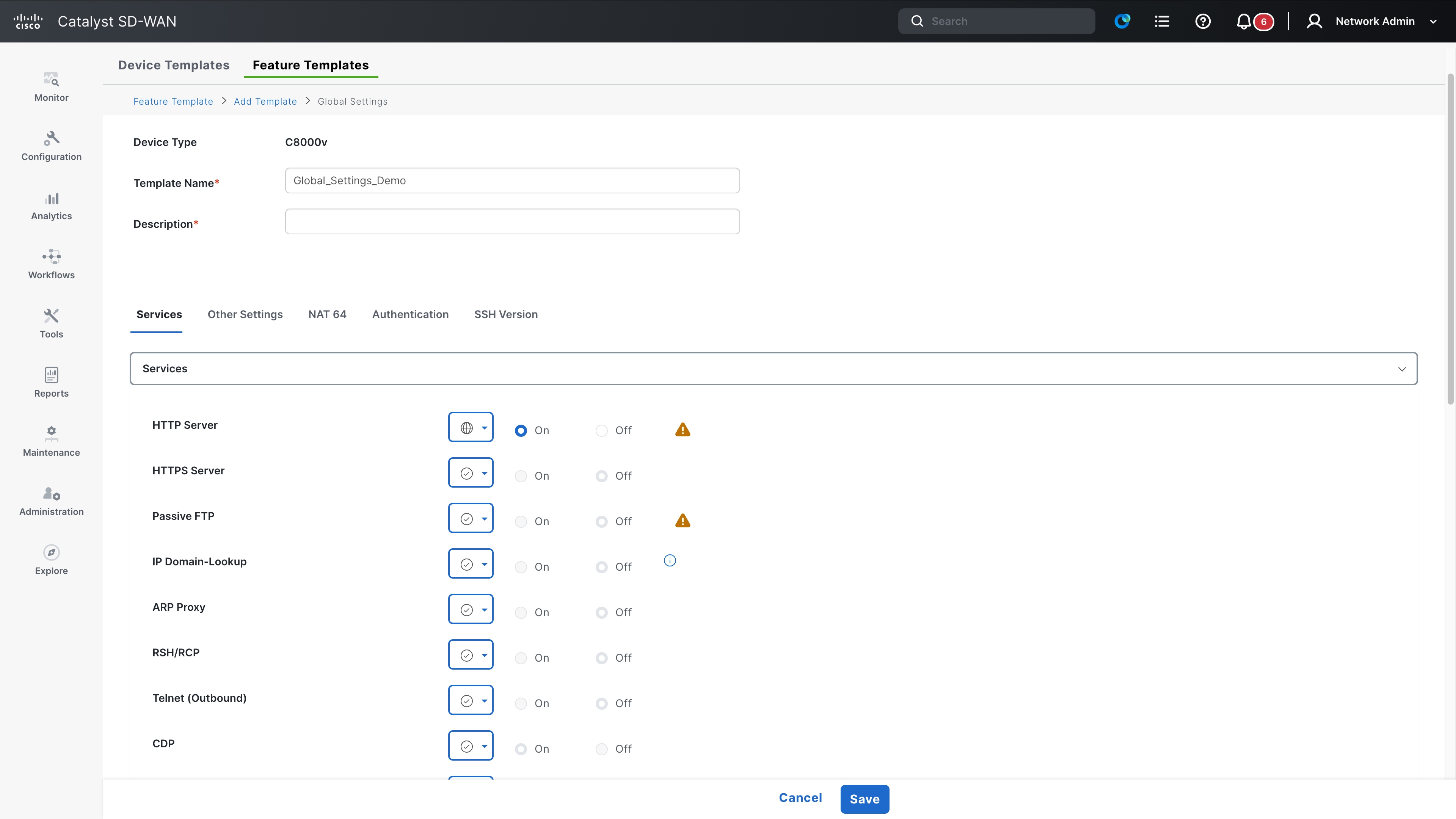This screenshot has width=1456, height=819.
Task: Turn on the HTTPS Server radio
Action: pos(521,475)
